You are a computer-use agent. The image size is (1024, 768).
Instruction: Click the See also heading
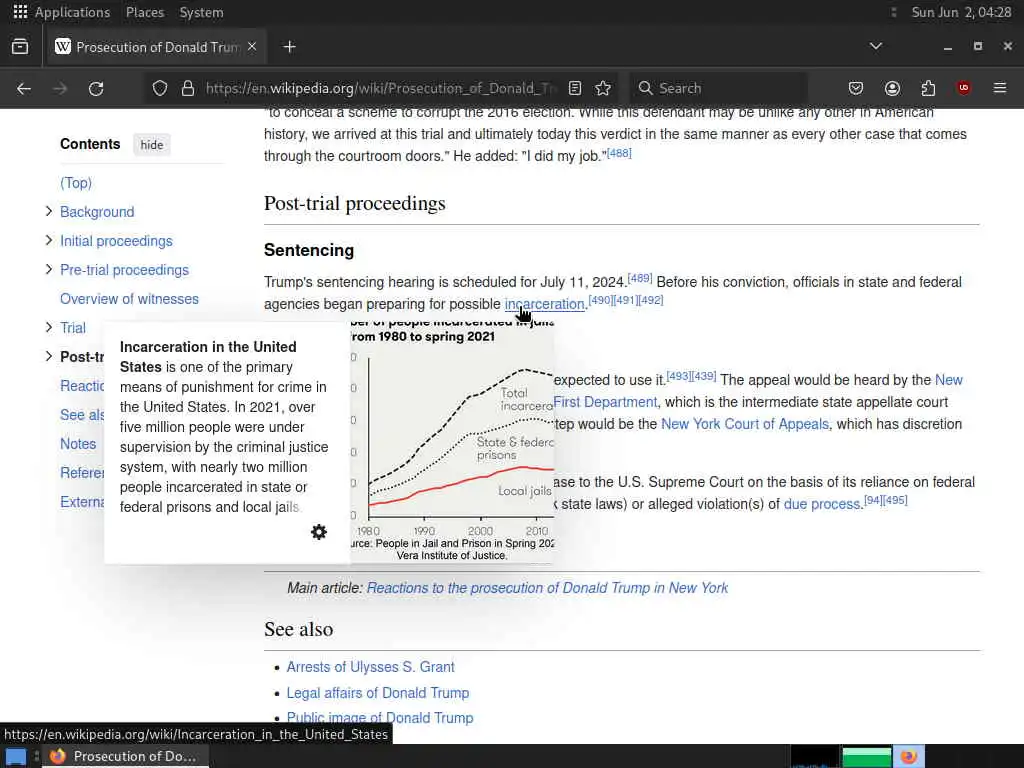click(298, 629)
